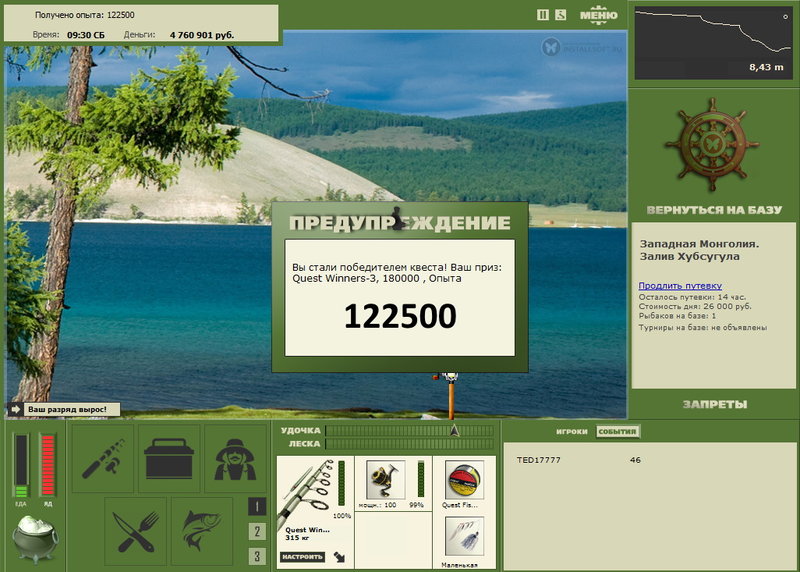Click the Время 09:30 СБ value
800x572 pixels.
86,35
